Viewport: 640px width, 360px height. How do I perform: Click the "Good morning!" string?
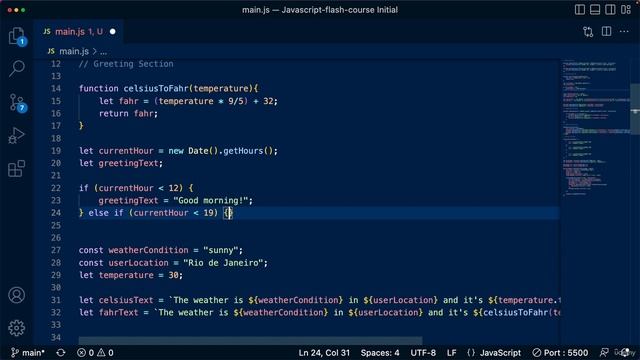tap(211, 201)
